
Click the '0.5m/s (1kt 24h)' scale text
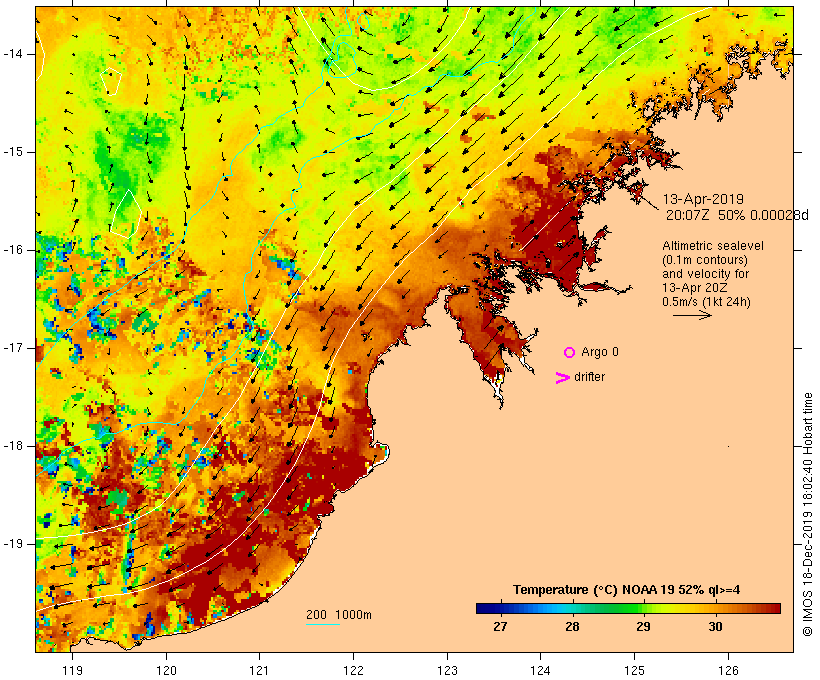click(x=706, y=302)
